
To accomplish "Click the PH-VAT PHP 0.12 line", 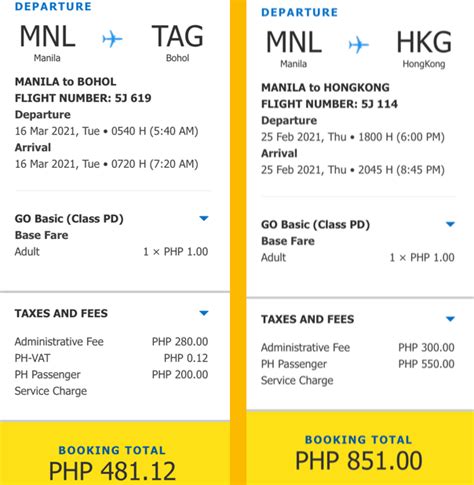I will [x=111, y=358].
